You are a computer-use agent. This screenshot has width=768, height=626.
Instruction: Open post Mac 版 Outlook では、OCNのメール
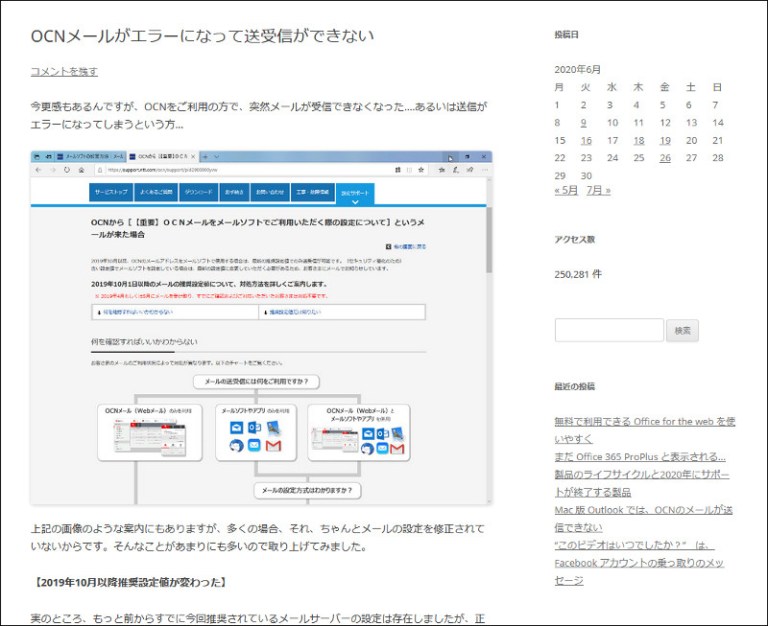644,518
